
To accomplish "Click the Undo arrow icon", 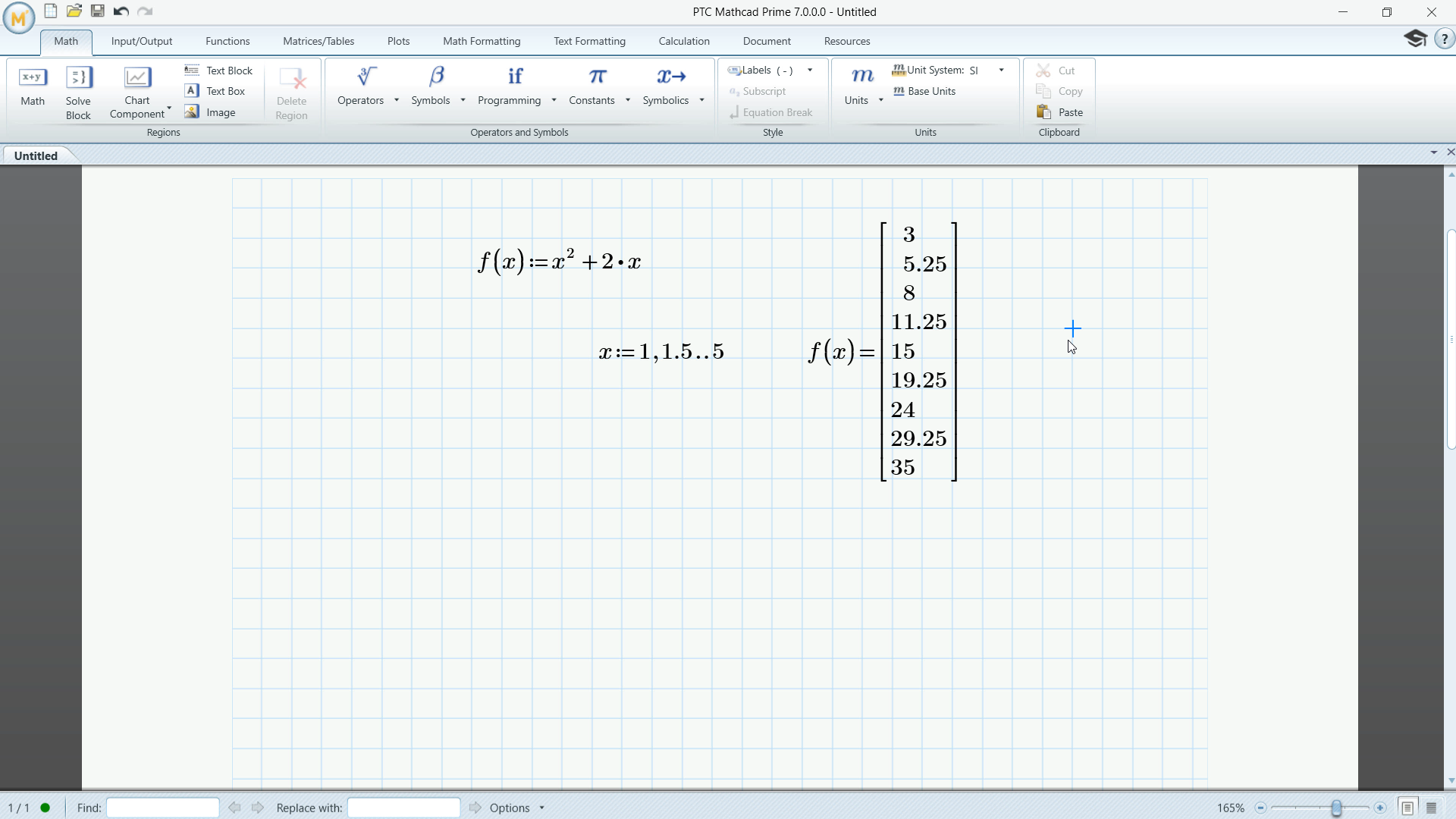I will tap(121, 11).
